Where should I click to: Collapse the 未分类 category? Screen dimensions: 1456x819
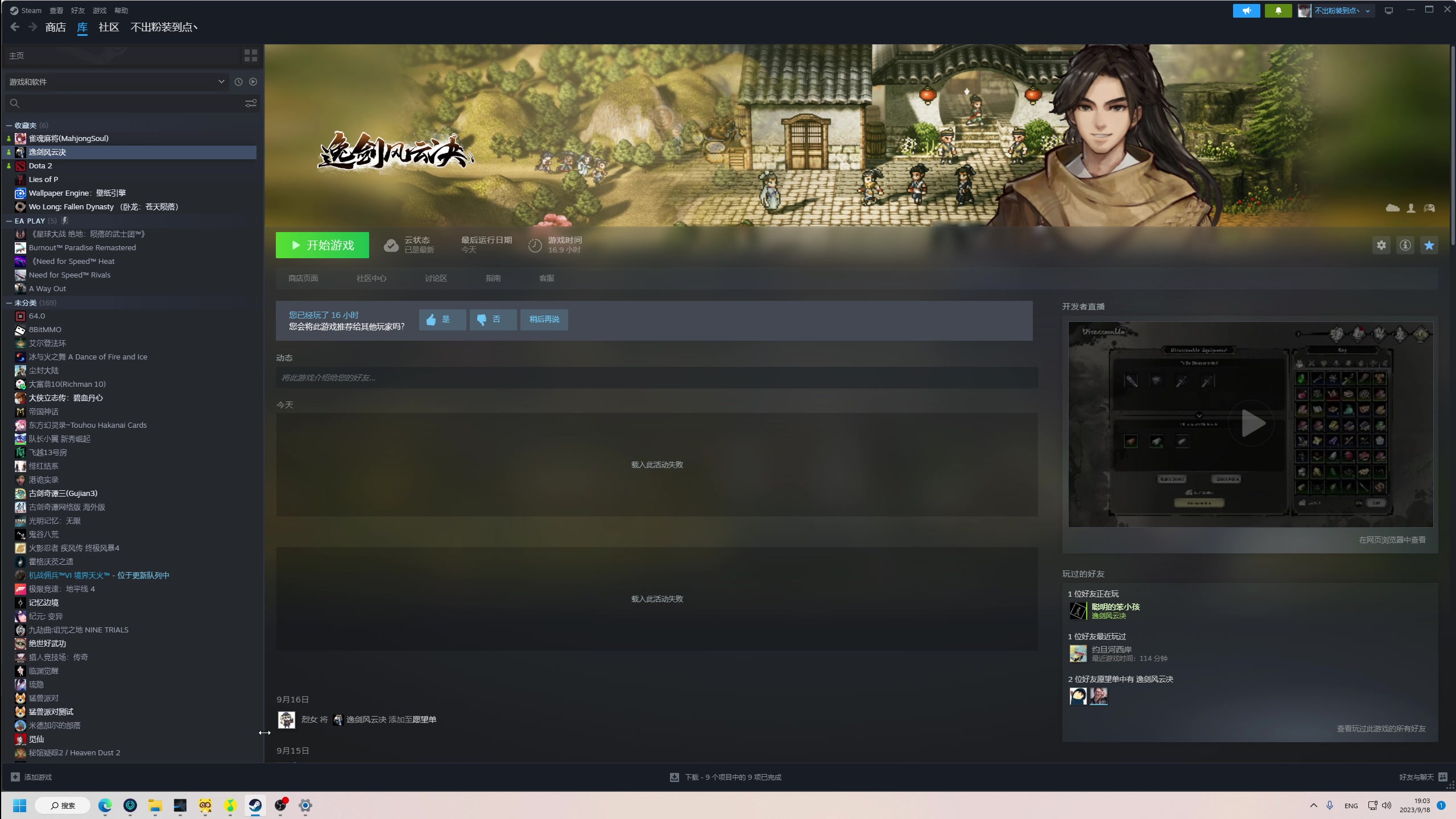9,303
